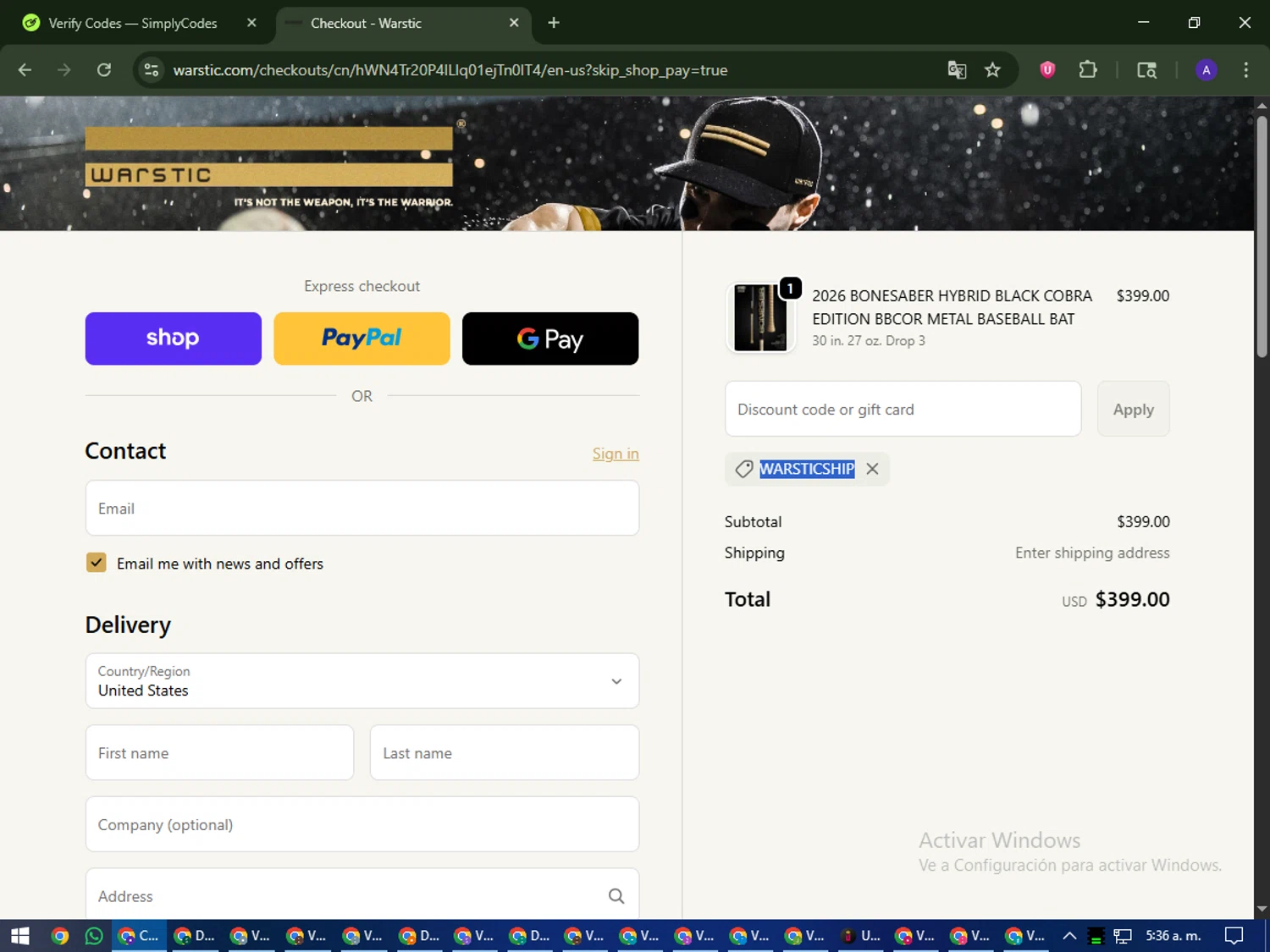1270x952 pixels.
Task: Click the 30 in. 27 oz. Drop 3 text
Action: coord(869,340)
